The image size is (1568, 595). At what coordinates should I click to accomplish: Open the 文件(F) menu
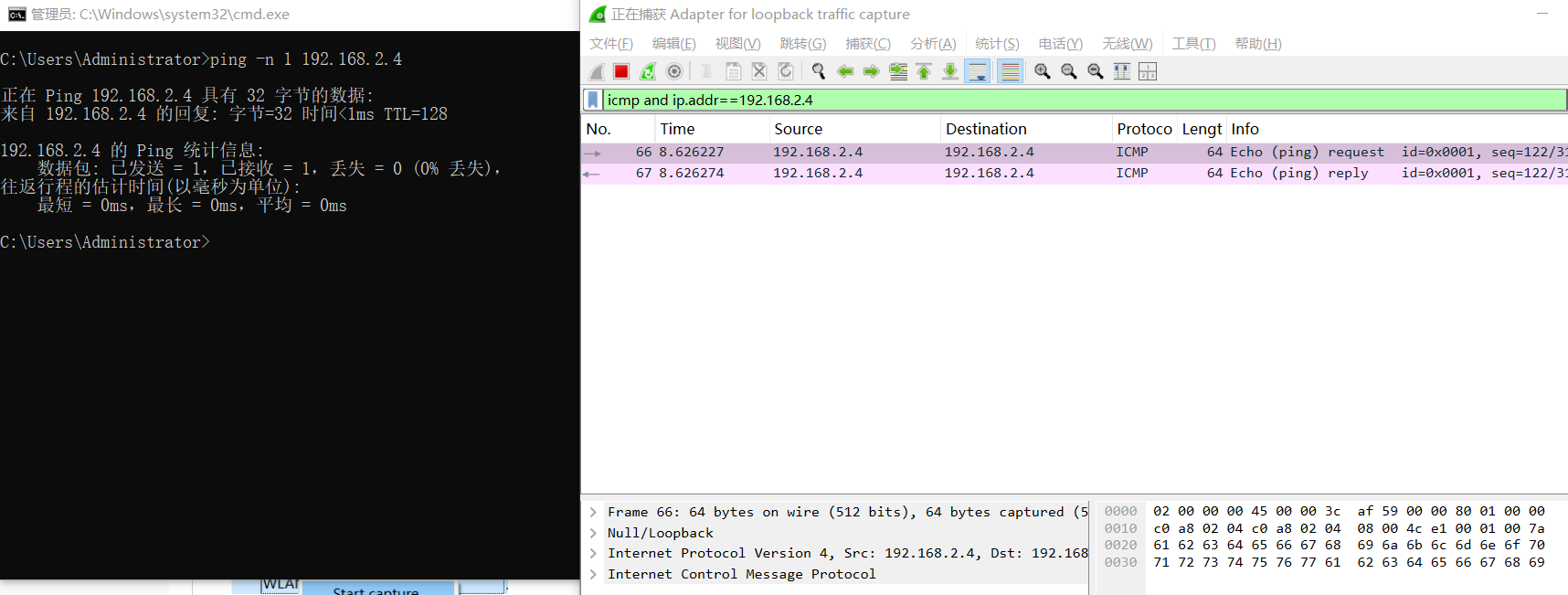click(611, 44)
